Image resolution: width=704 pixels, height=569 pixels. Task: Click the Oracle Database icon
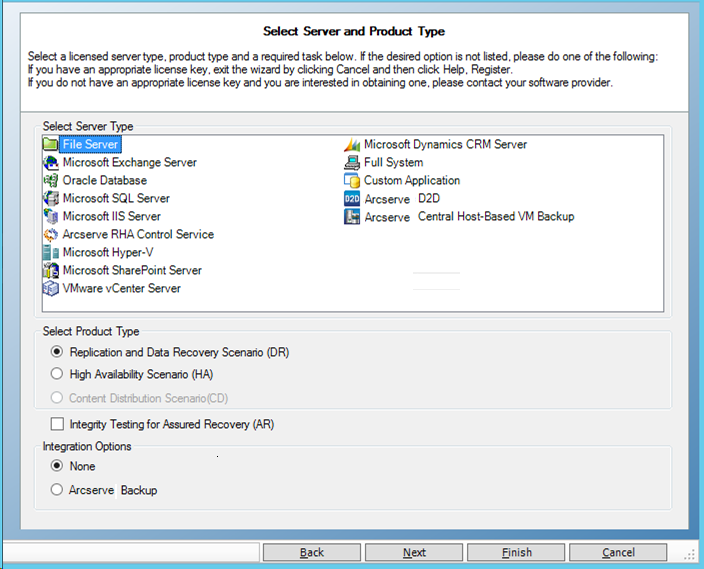(x=51, y=180)
